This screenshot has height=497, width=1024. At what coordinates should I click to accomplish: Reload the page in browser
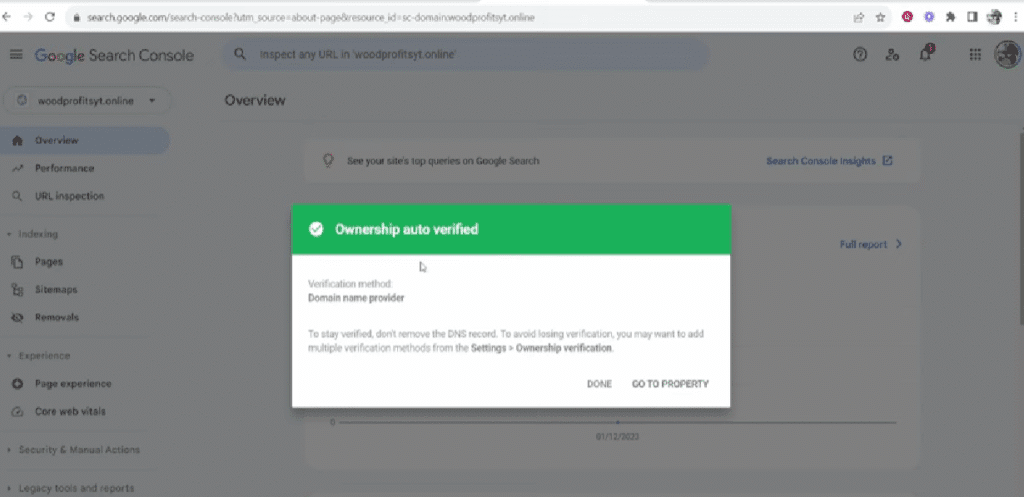(50, 18)
